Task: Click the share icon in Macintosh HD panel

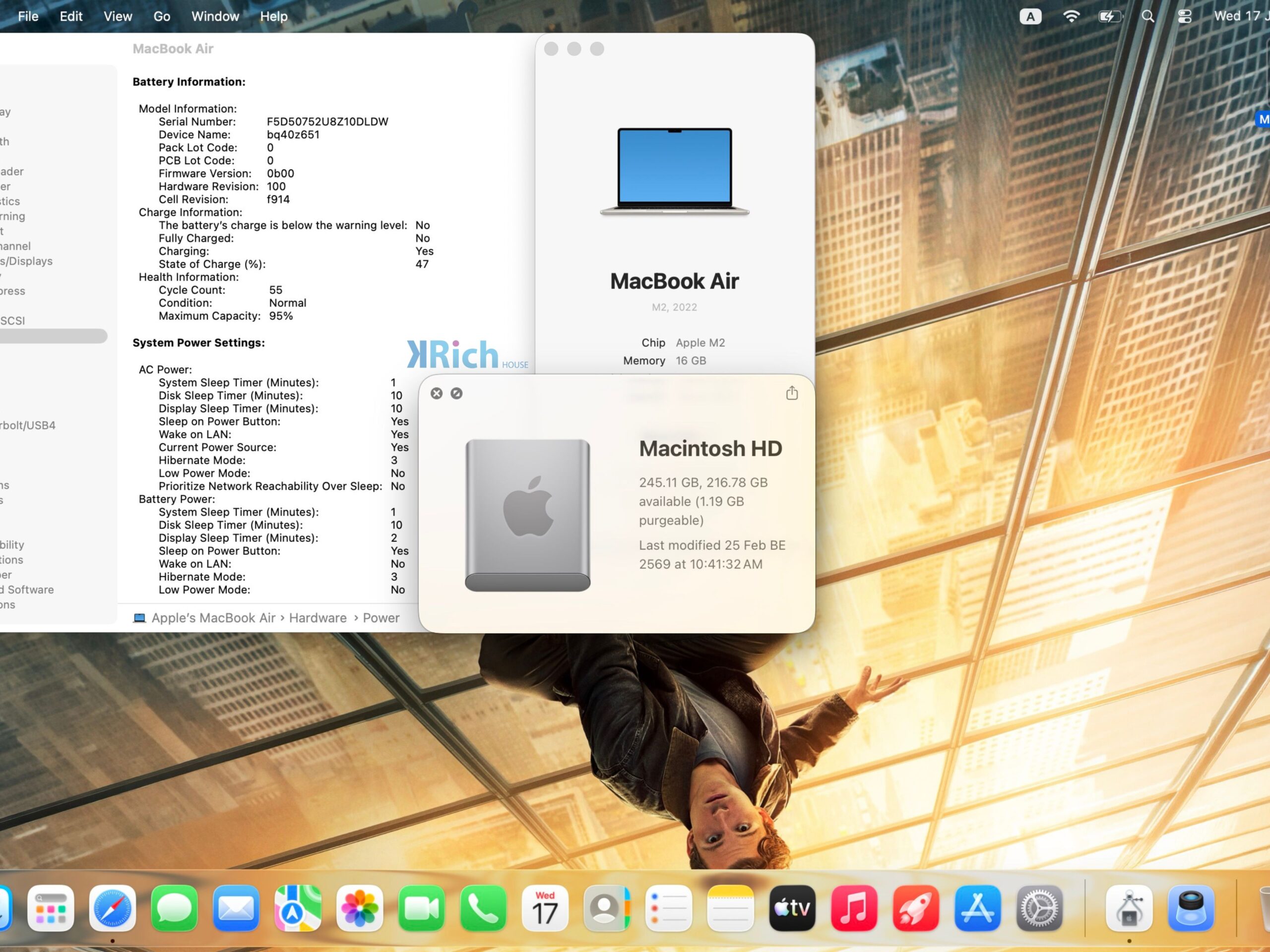Action: point(792,393)
